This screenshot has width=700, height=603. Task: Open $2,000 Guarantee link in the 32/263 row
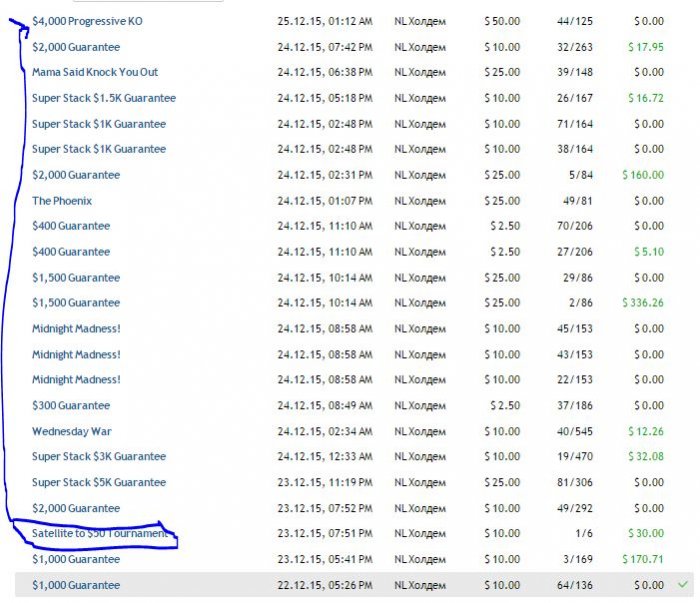tap(76, 47)
